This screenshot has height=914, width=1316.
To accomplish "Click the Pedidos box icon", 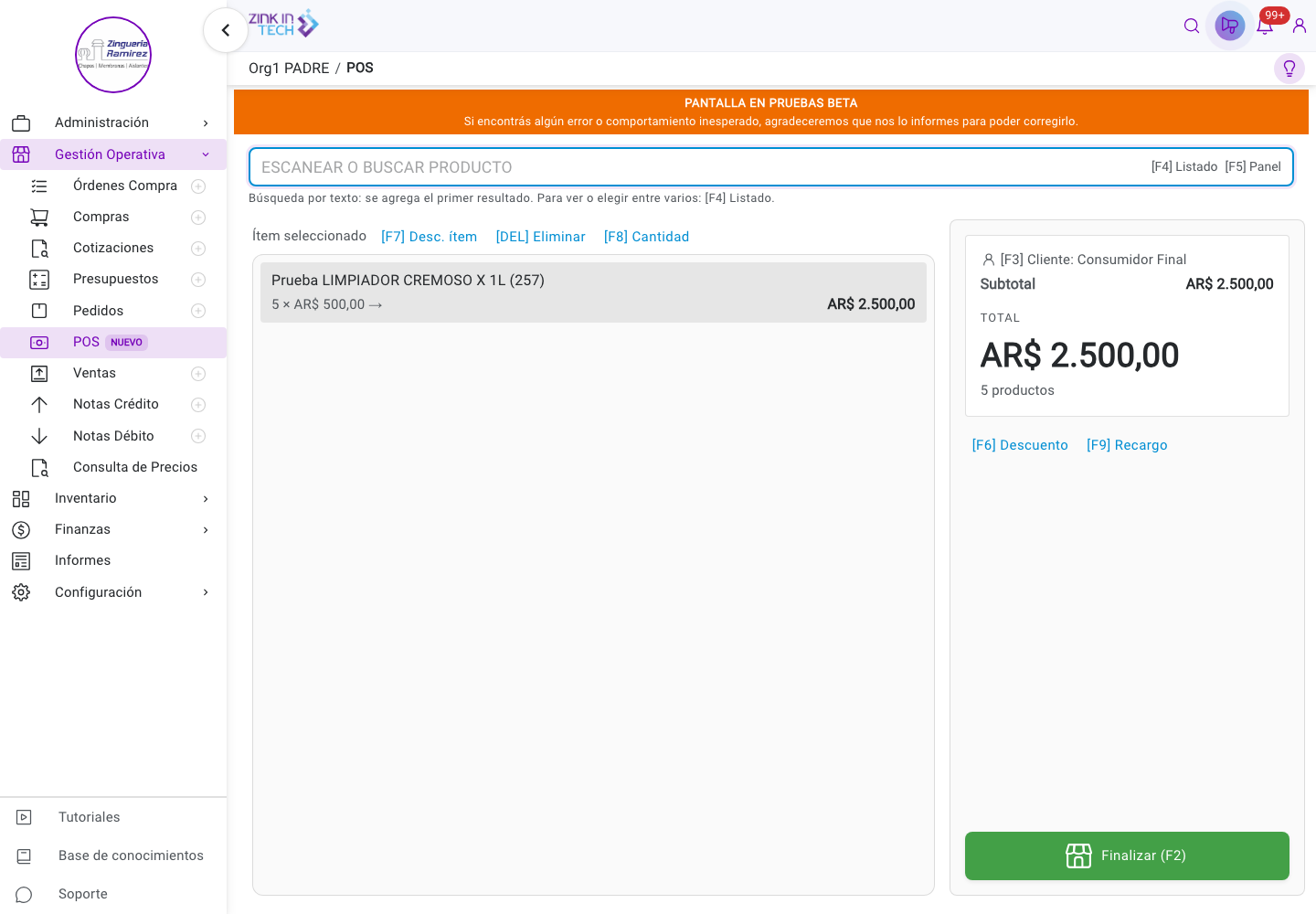I will 39,311.
